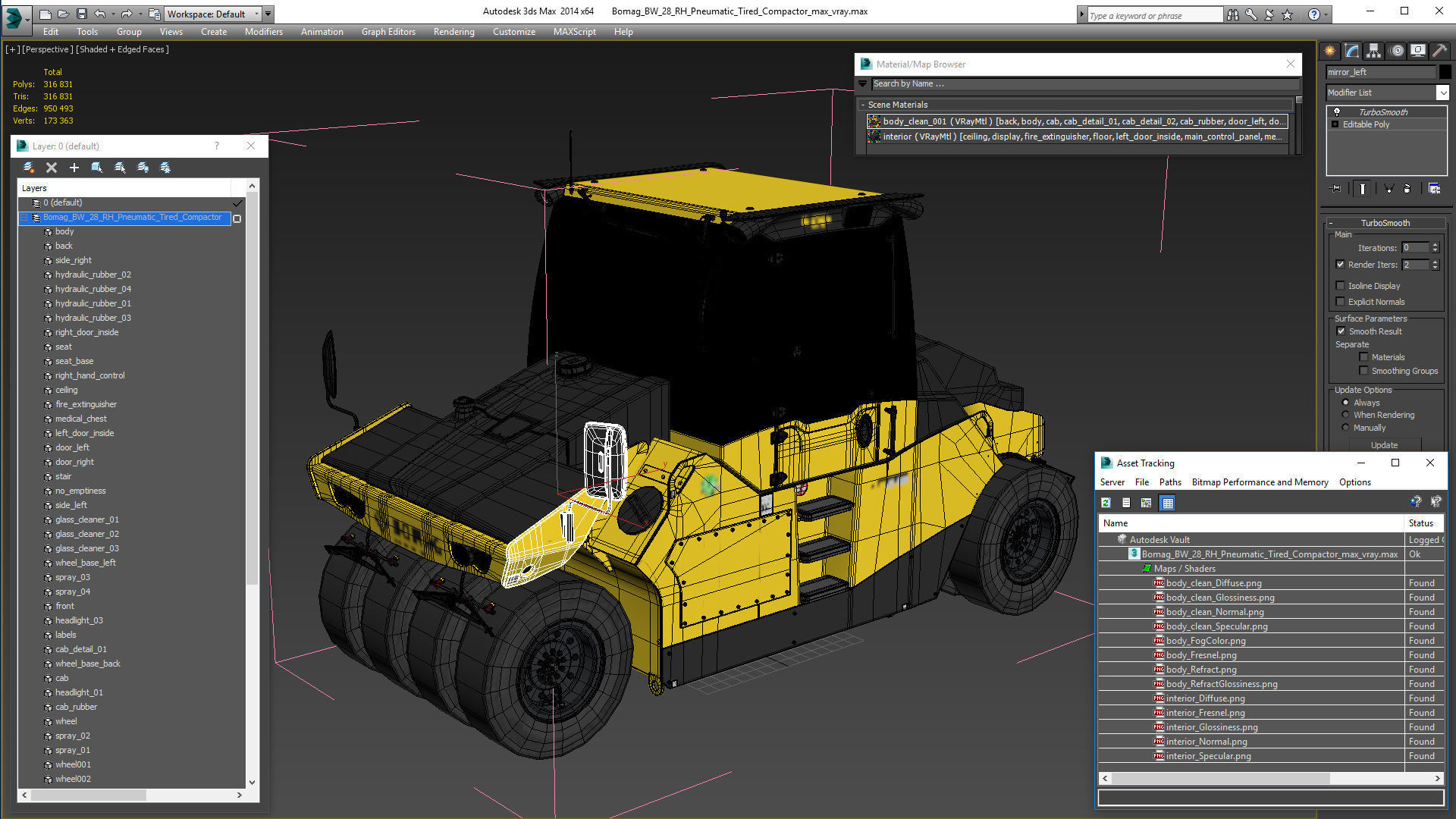
Task: Open the Utilities hammer panel tab
Action: 1439,51
